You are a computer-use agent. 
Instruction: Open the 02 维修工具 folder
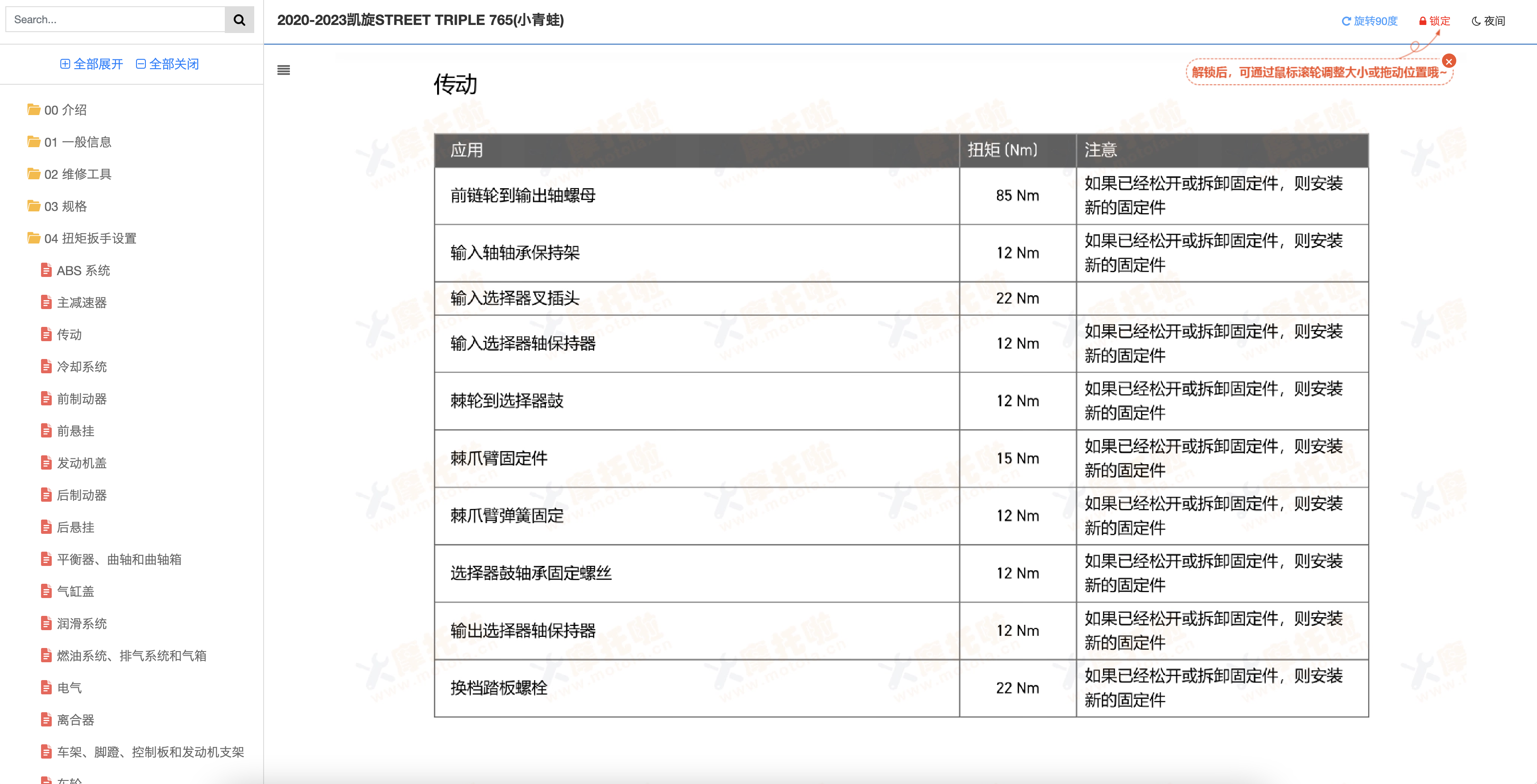pyautogui.click(x=78, y=174)
